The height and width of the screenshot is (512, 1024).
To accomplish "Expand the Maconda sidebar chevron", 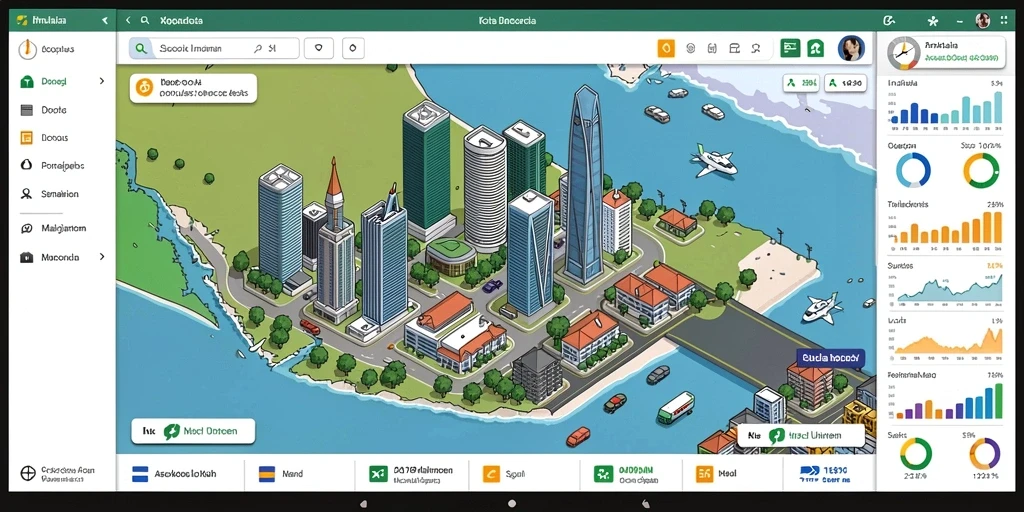I will (102, 257).
